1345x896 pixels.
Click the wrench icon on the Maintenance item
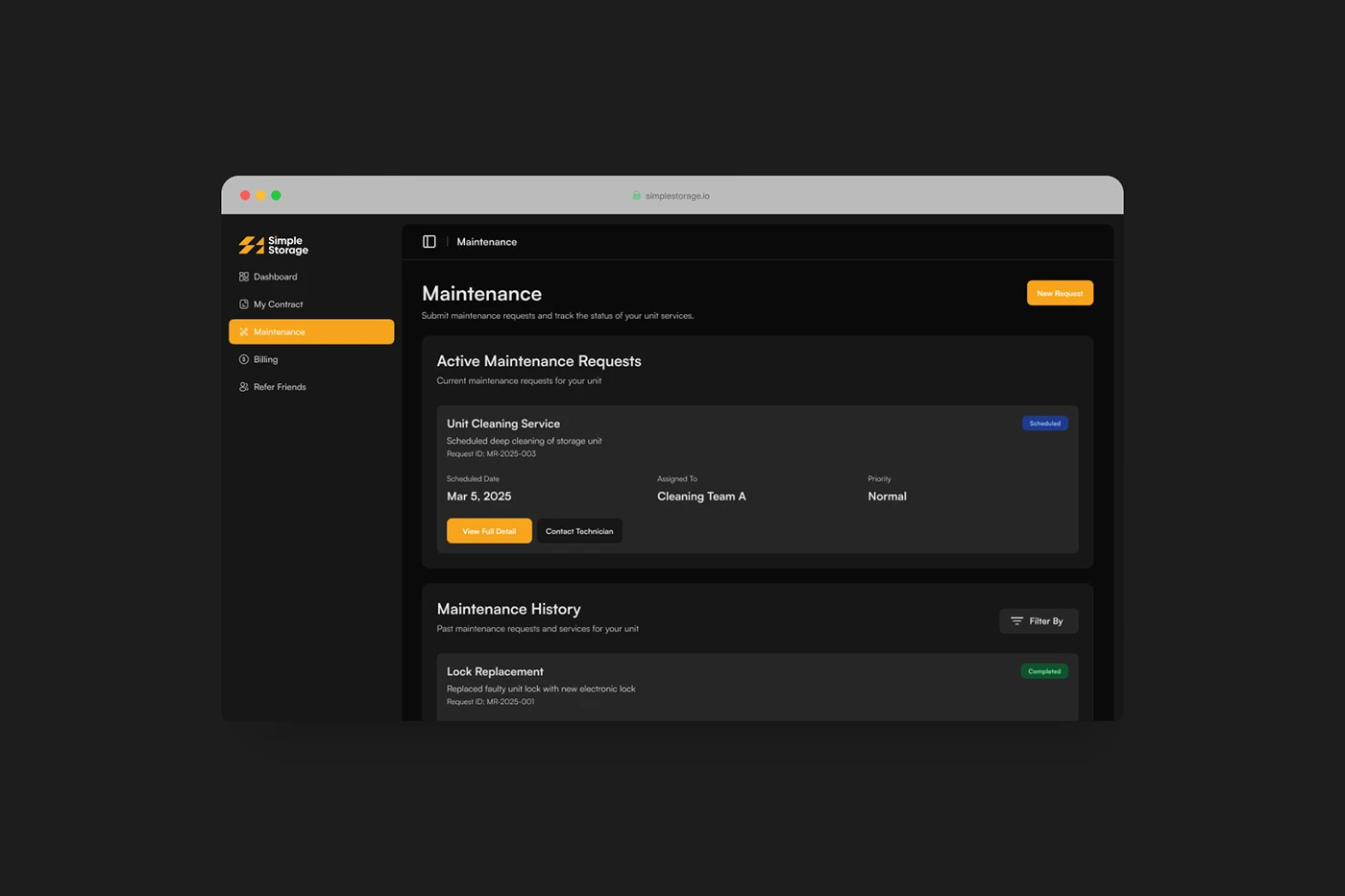(243, 331)
